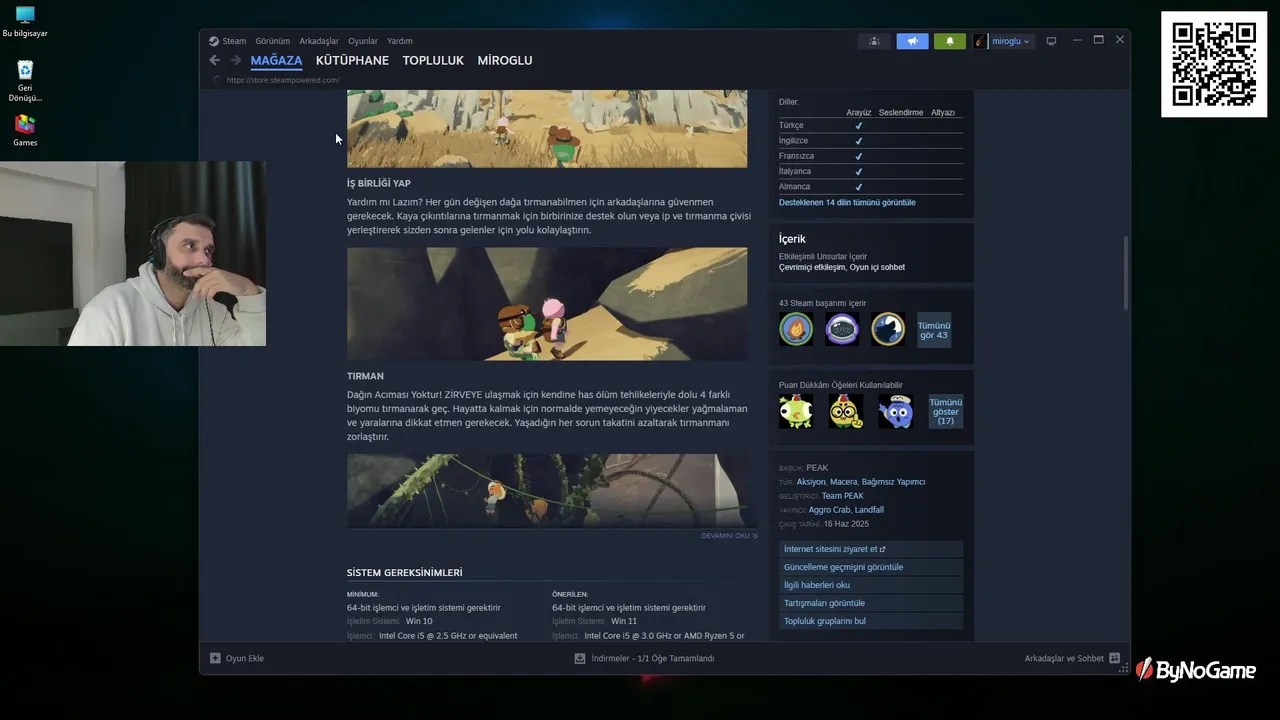Open the green notifications bell

click(950, 41)
